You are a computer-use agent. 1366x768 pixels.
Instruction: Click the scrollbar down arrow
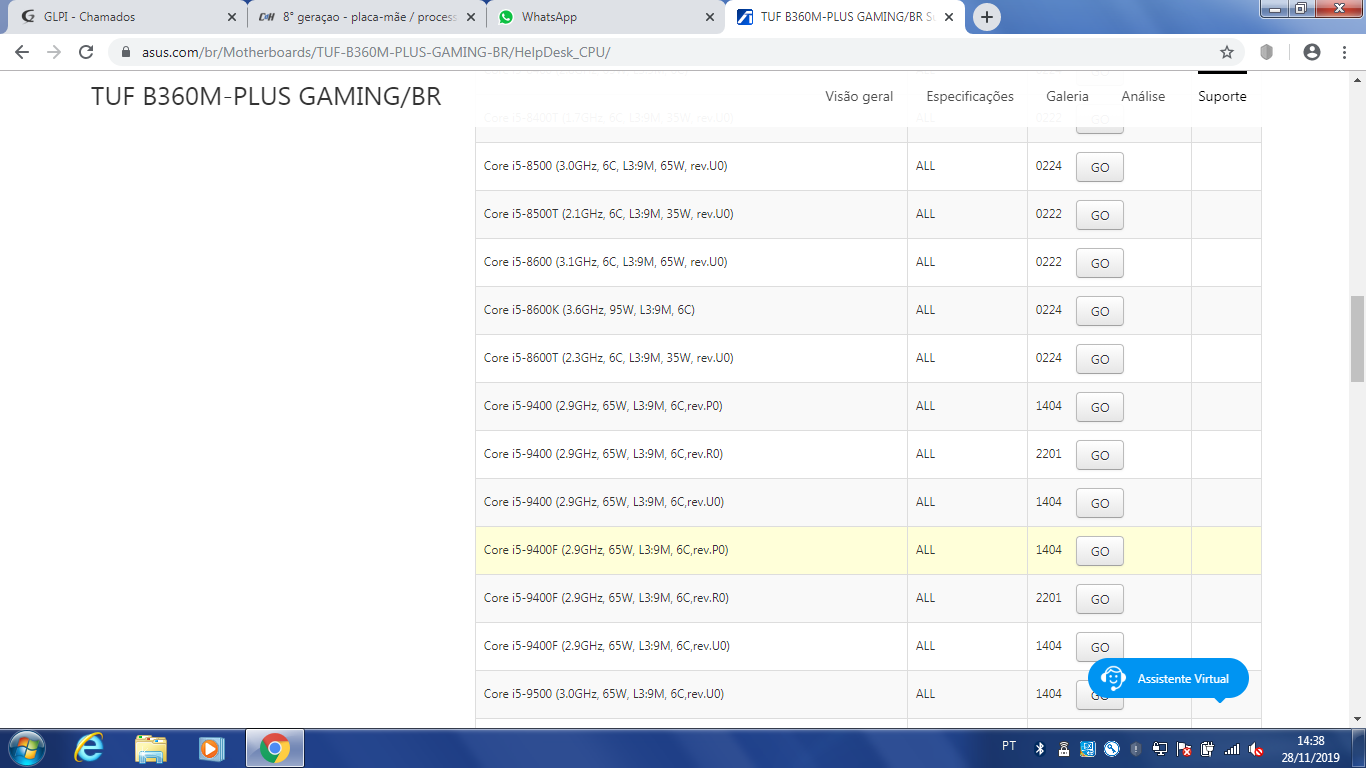pos(1357,718)
